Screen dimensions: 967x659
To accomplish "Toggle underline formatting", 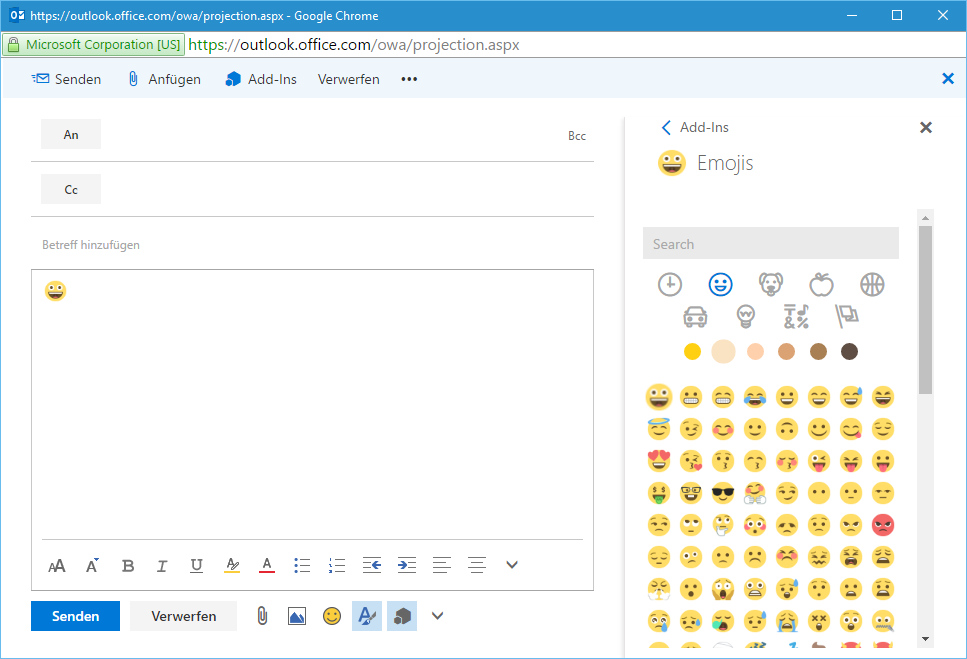I will (196, 565).
